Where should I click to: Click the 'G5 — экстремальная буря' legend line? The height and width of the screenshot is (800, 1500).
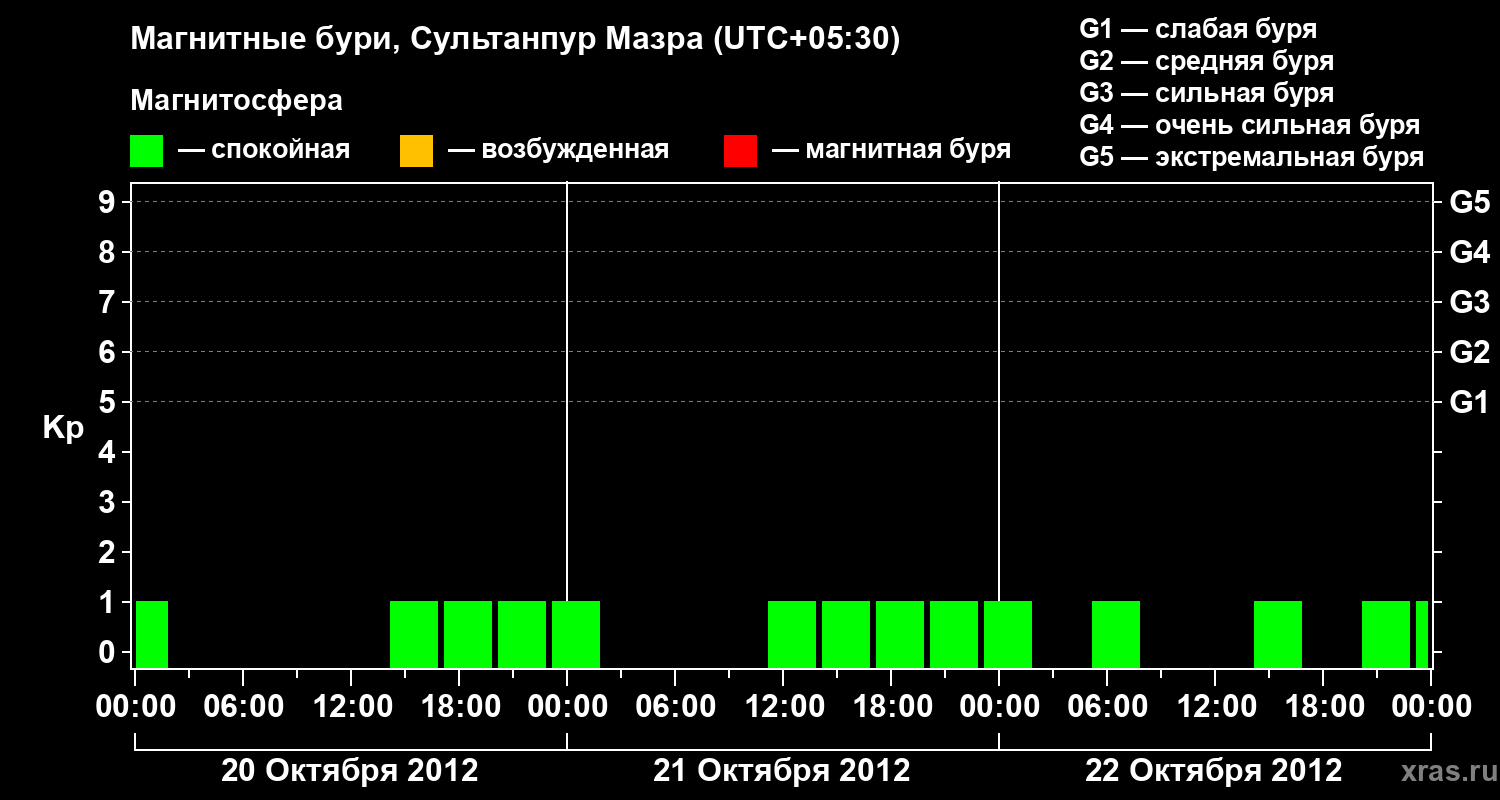1252,157
